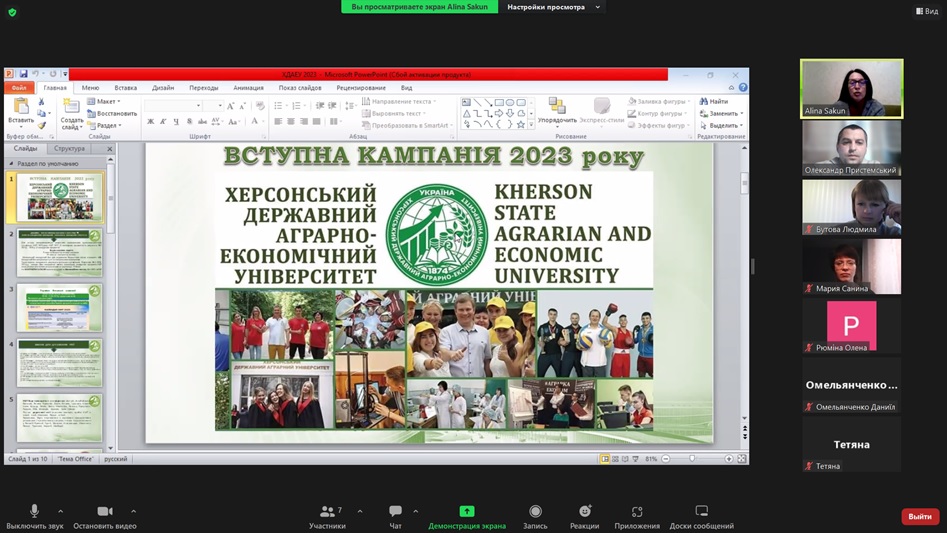Image resolution: width=947 pixels, height=533 pixels.
Task: Click the Найти find button
Action: pos(714,101)
